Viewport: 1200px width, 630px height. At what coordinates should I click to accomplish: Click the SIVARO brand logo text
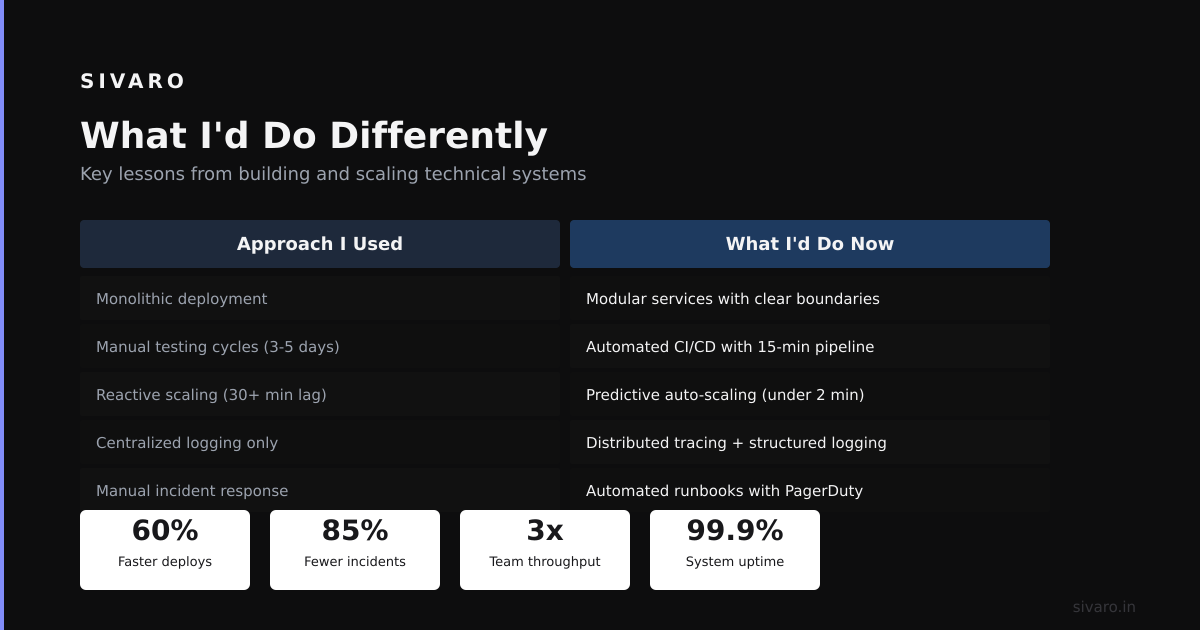tap(133, 81)
